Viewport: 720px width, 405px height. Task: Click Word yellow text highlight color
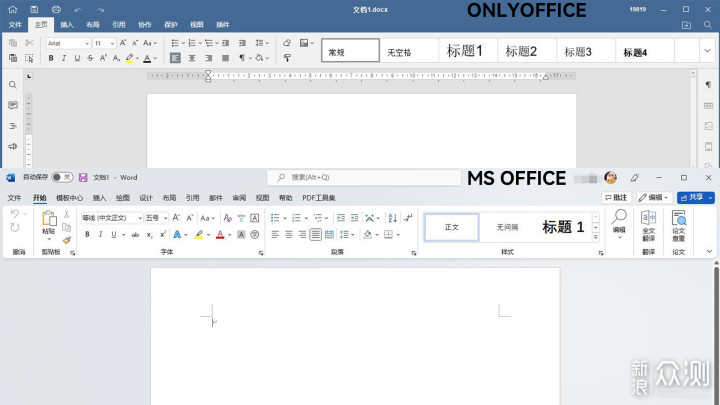(199, 235)
